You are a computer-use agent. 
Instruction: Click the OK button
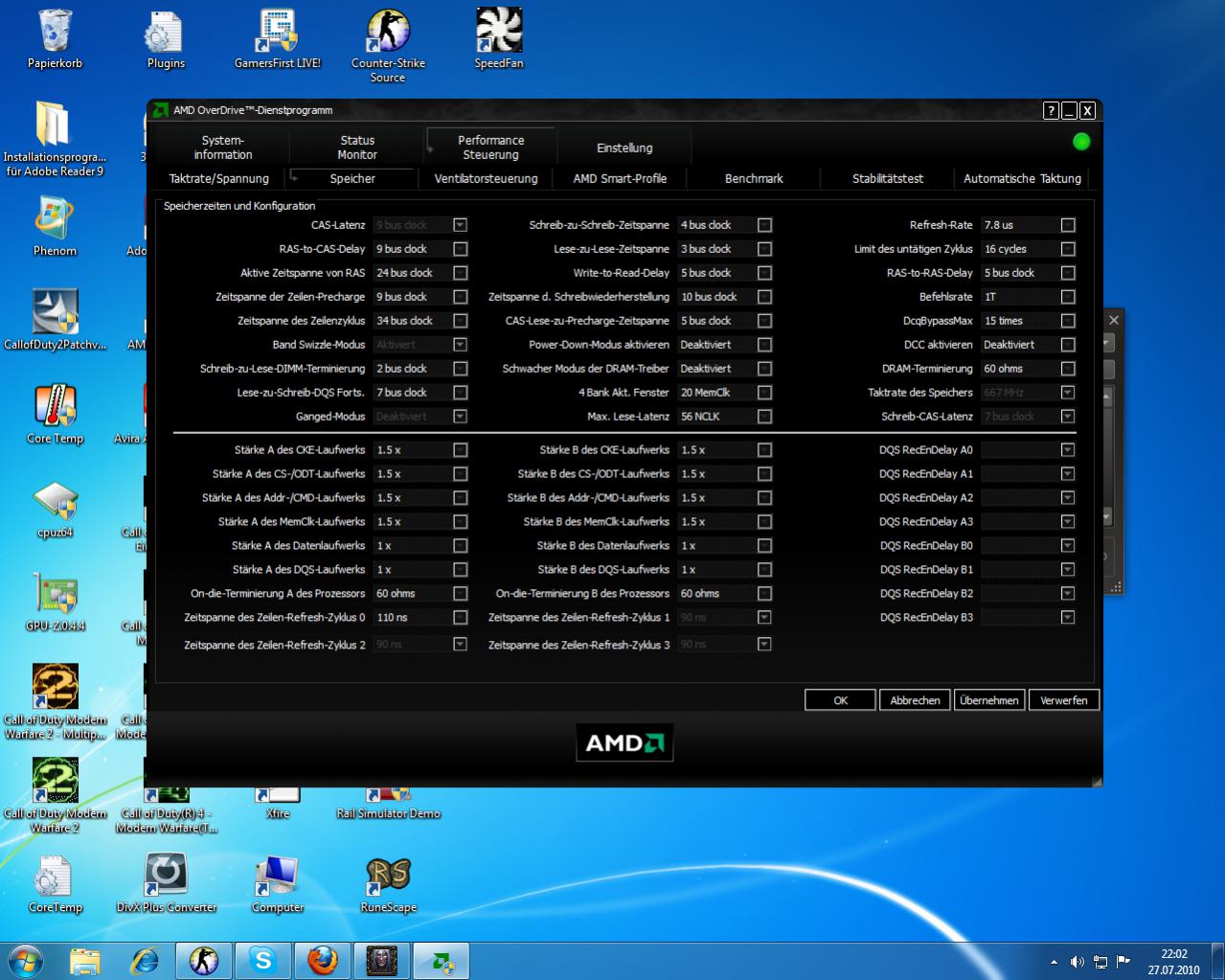point(840,700)
